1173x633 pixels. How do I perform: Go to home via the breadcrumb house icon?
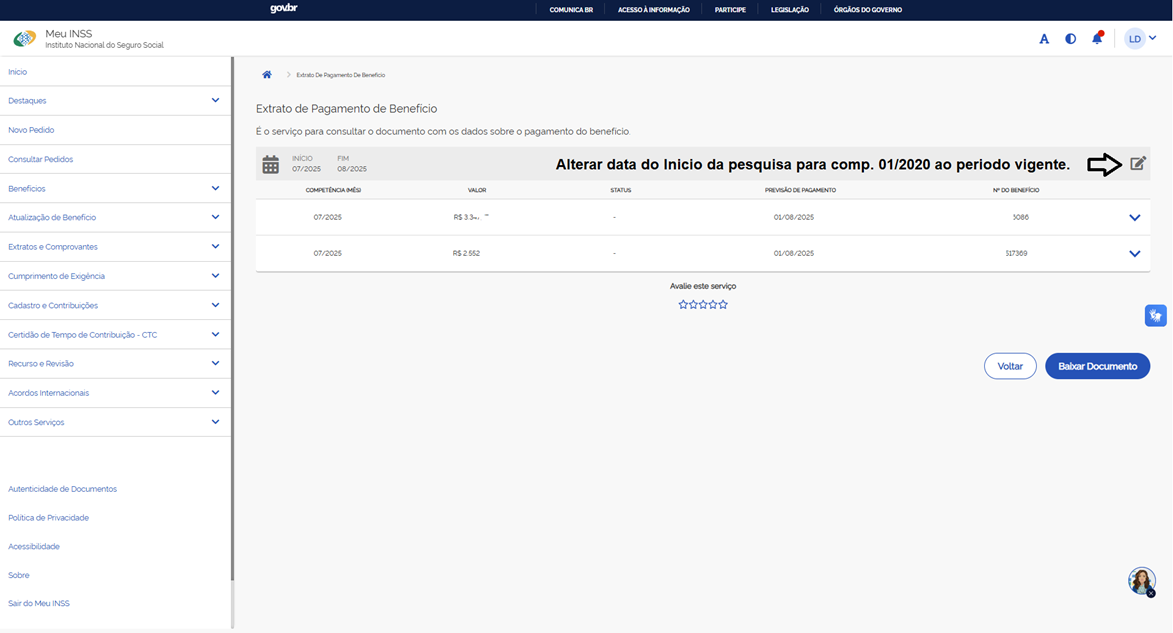point(266,75)
